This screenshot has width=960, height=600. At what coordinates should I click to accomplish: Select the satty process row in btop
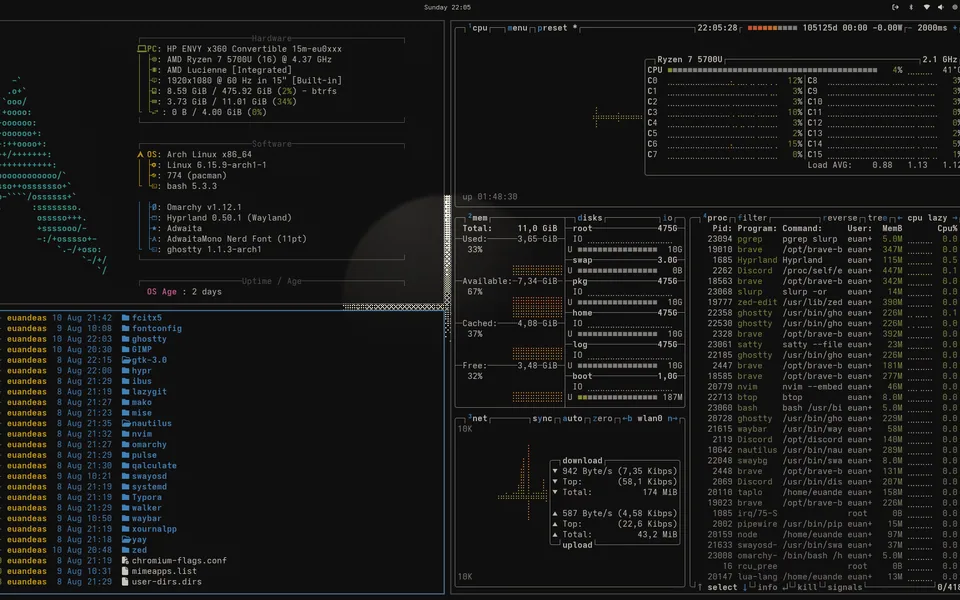point(831,344)
